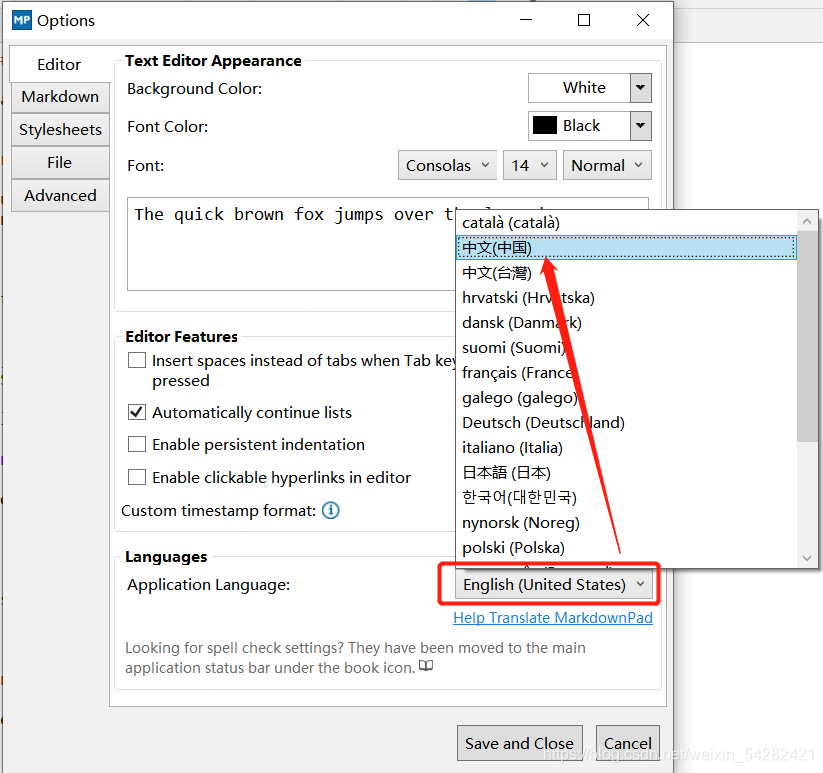Click the Black font color swatch
Image resolution: width=823 pixels, height=773 pixels.
pos(545,125)
